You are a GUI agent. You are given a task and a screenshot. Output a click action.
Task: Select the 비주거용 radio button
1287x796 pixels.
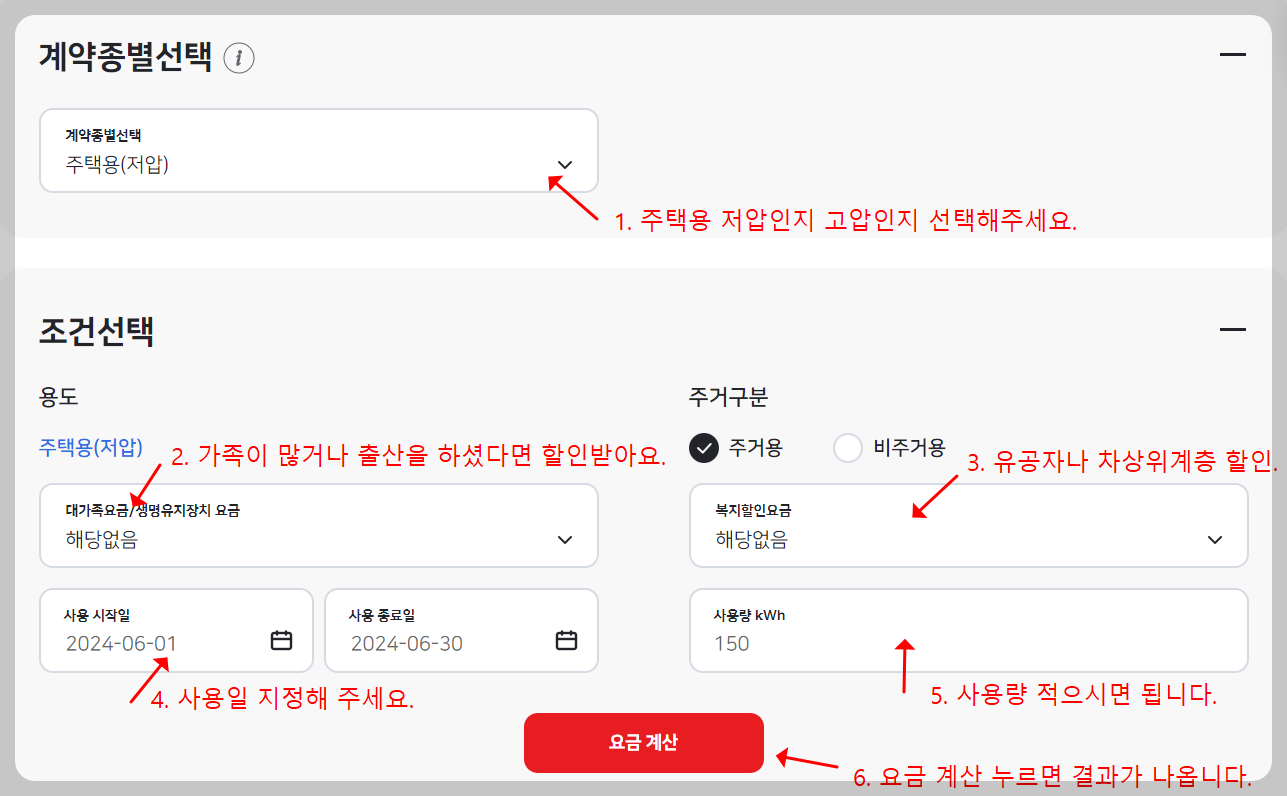tap(848, 449)
